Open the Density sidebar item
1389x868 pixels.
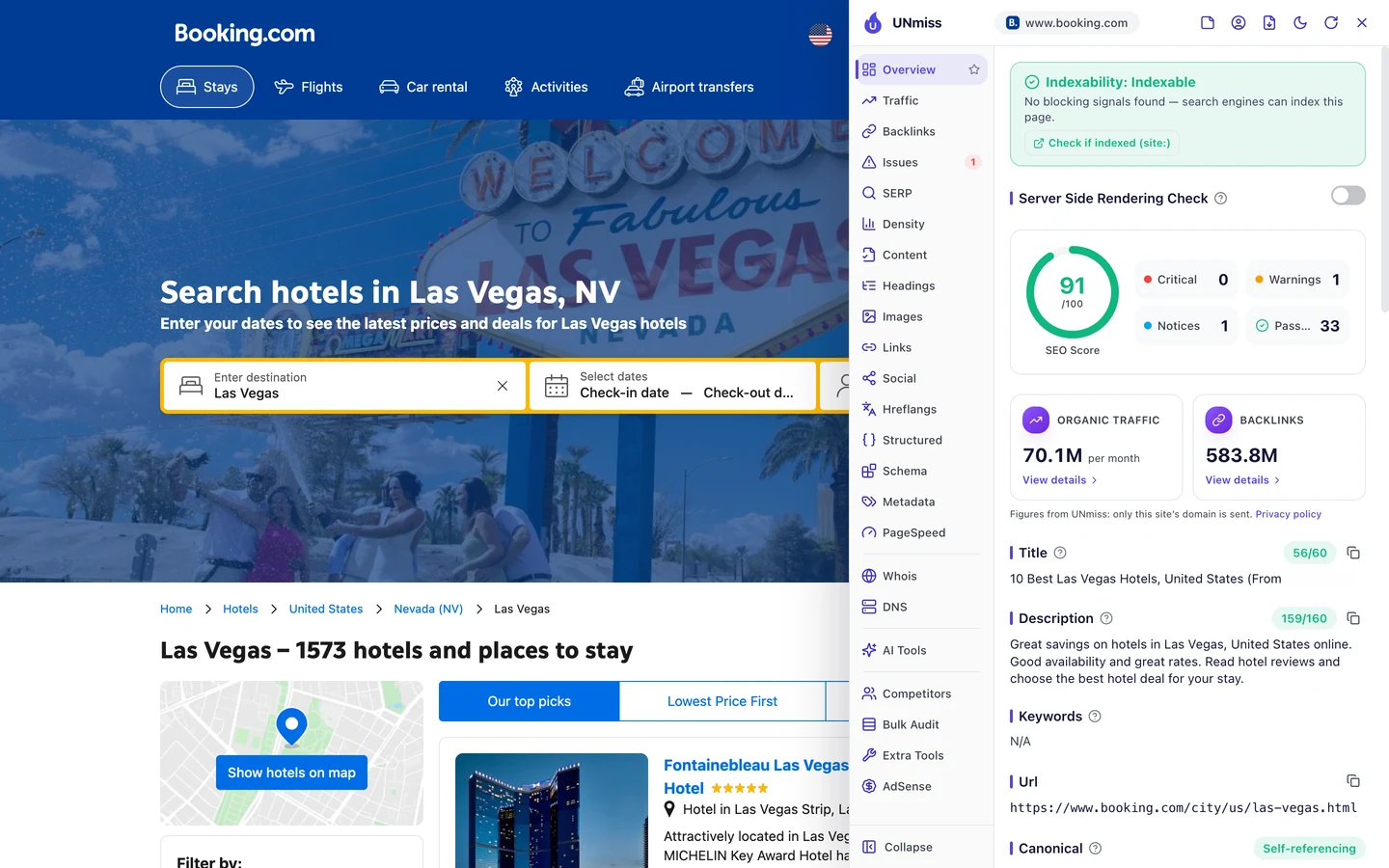921,224
